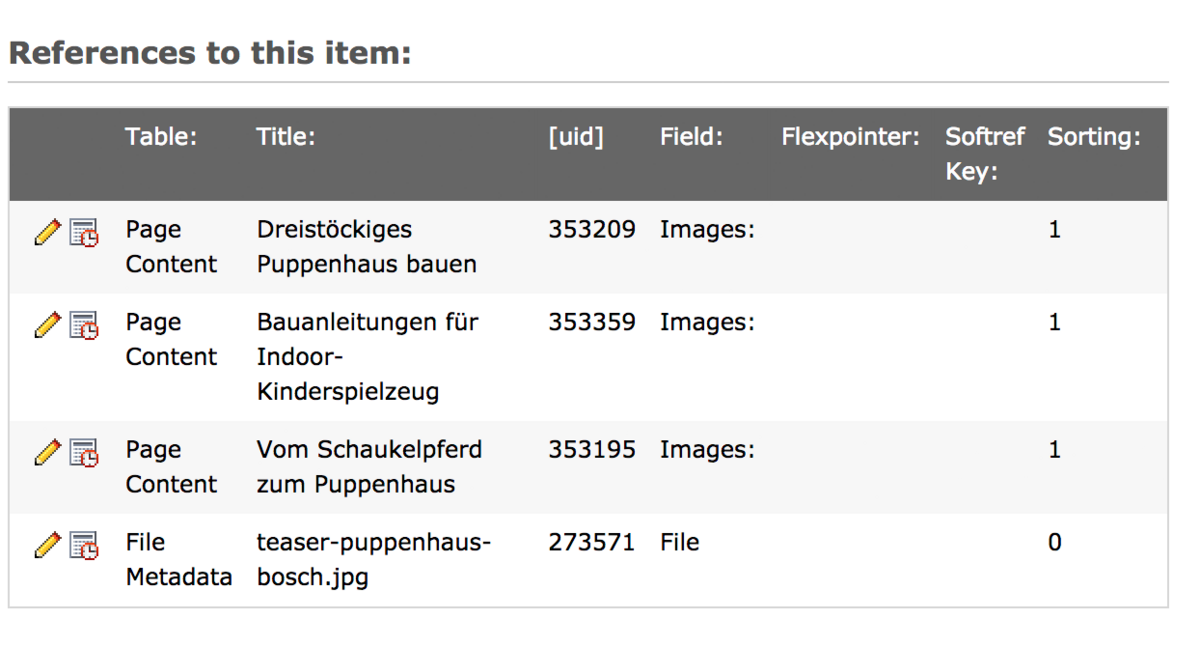This screenshot has height=647, width=1200.
Task: Open history for Dreistöckiges Puppenhaus bauen row
Action: [84, 233]
